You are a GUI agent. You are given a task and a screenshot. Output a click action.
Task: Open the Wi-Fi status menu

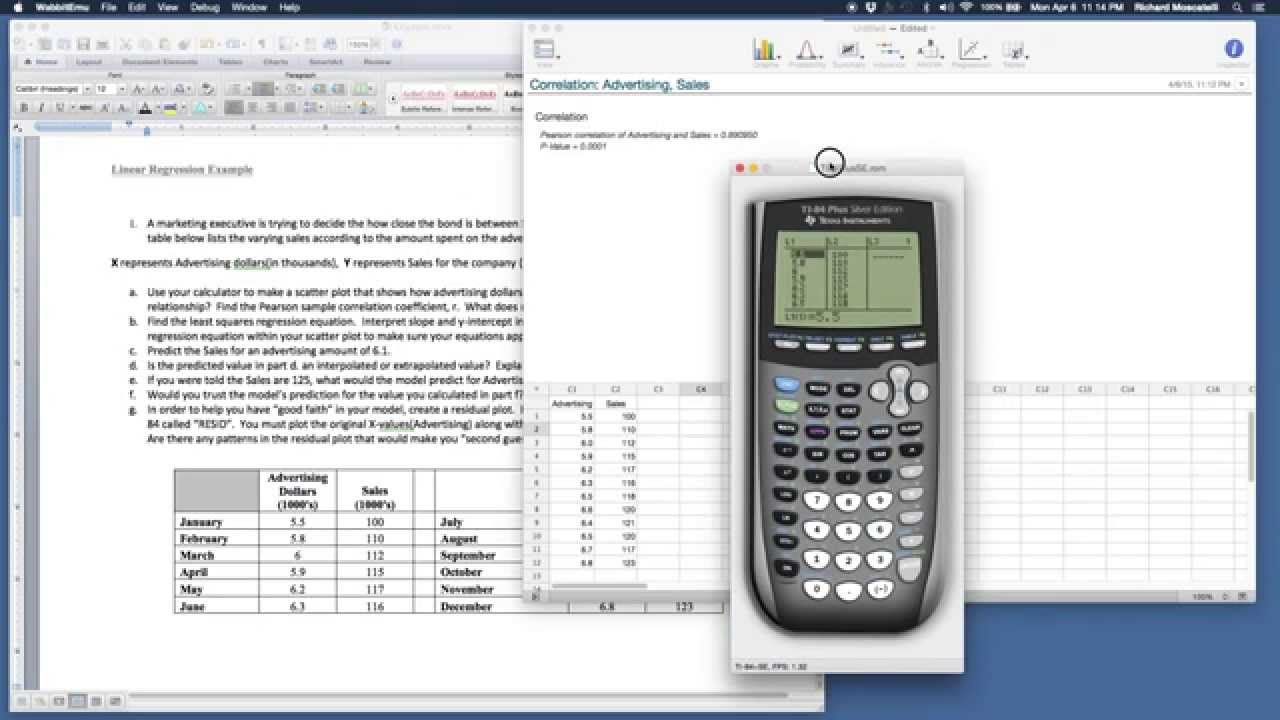tap(966, 7)
